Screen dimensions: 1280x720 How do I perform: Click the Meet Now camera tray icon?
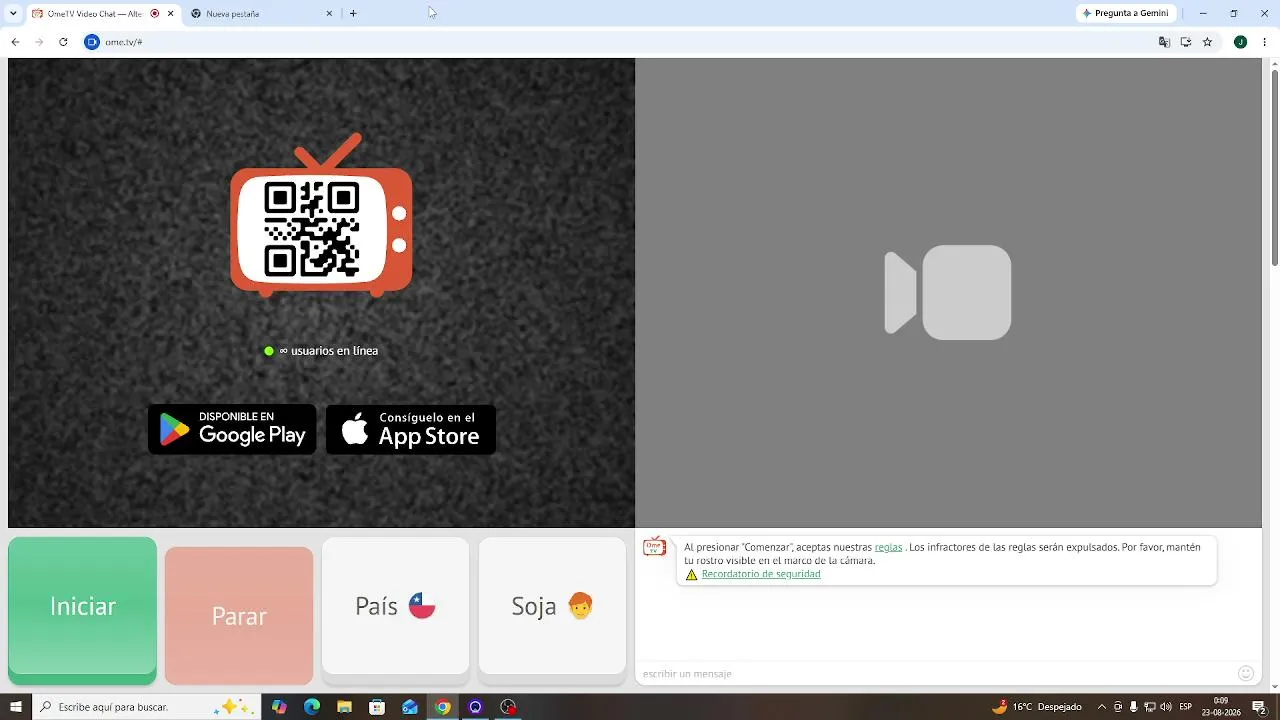coord(1118,707)
